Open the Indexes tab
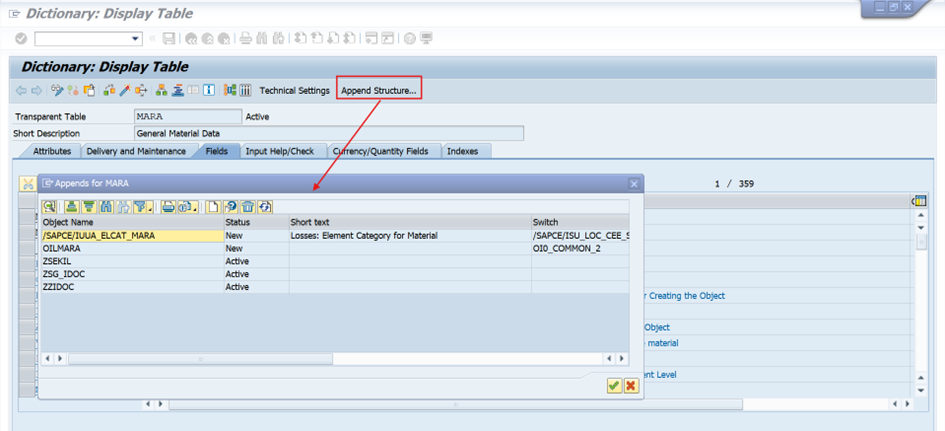 pyautogui.click(x=462, y=151)
